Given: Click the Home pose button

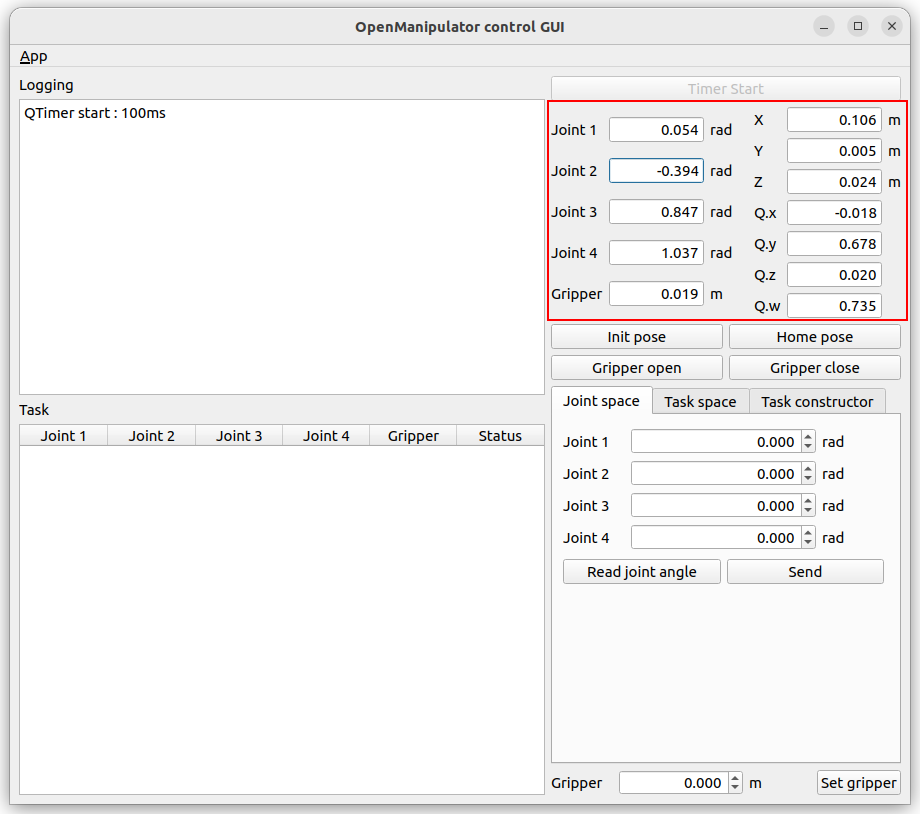Looking at the screenshot, I should (x=814, y=337).
